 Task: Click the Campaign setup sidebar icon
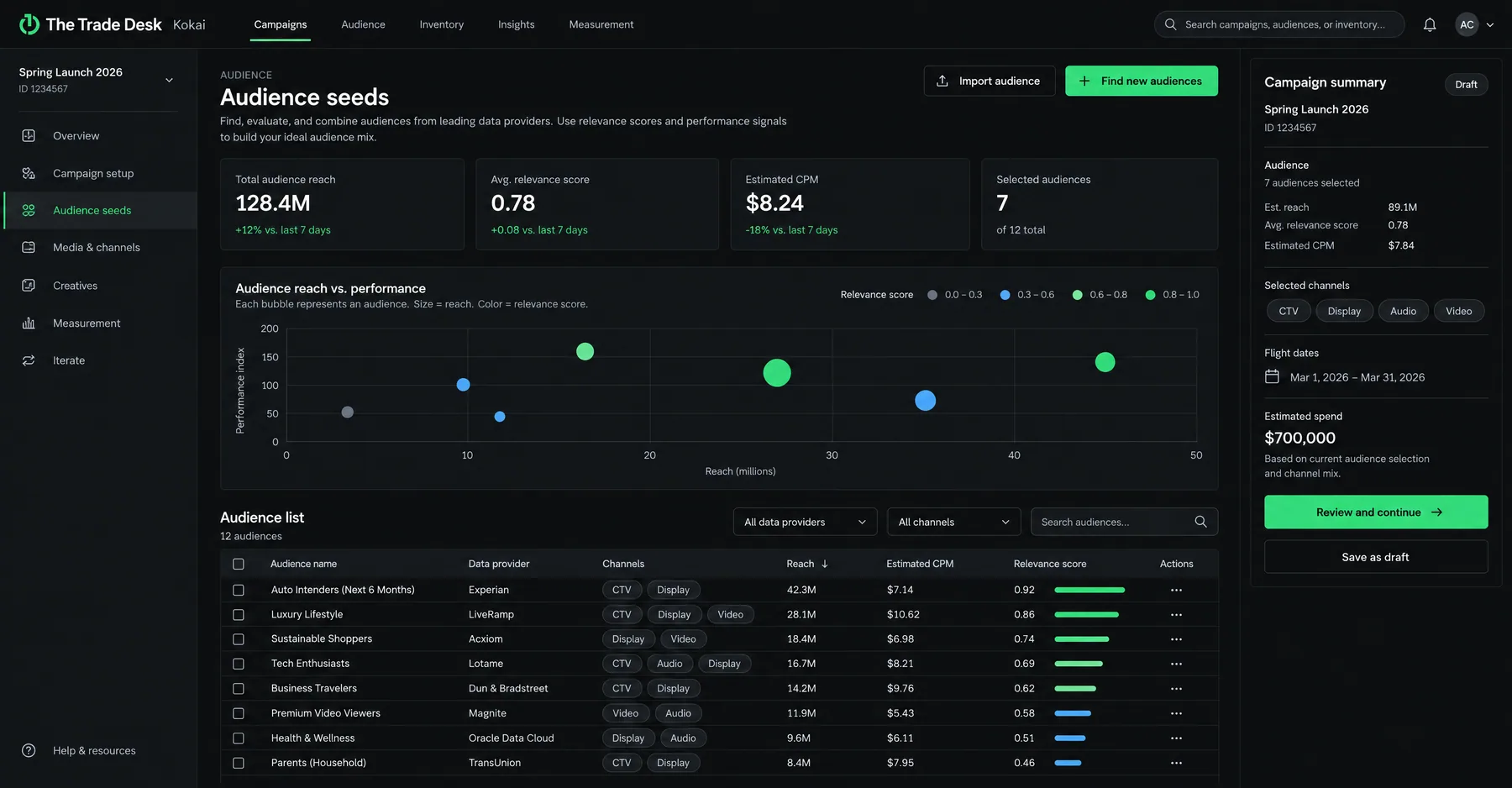point(29,173)
